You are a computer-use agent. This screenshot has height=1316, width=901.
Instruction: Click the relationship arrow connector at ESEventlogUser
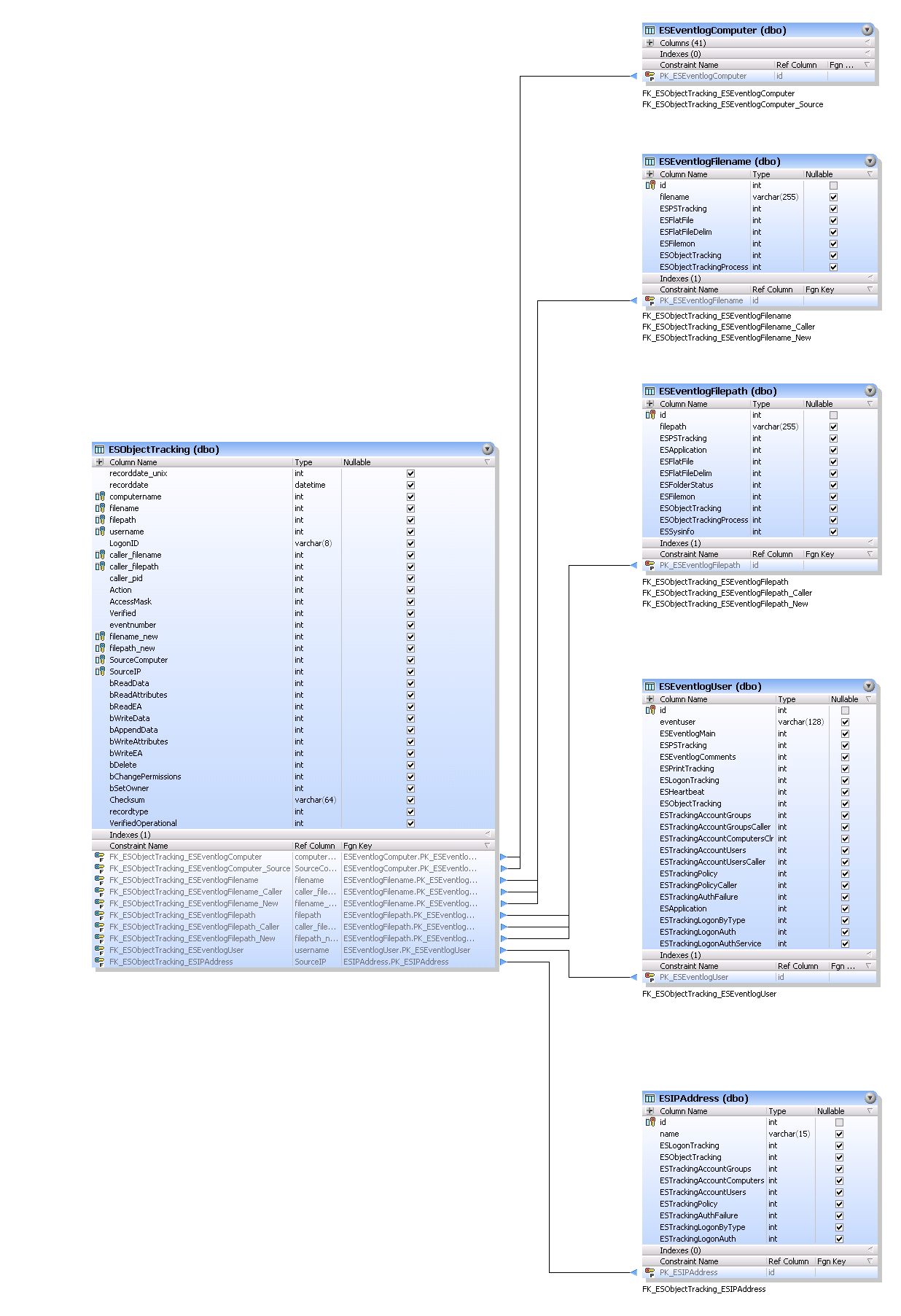click(634, 977)
